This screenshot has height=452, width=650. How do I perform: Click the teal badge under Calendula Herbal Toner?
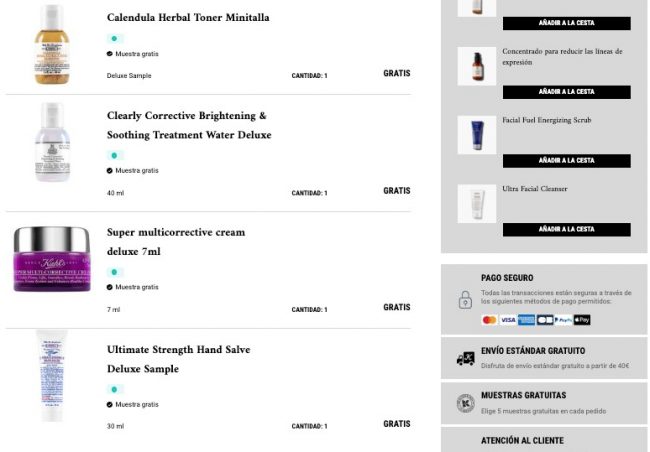(x=115, y=39)
